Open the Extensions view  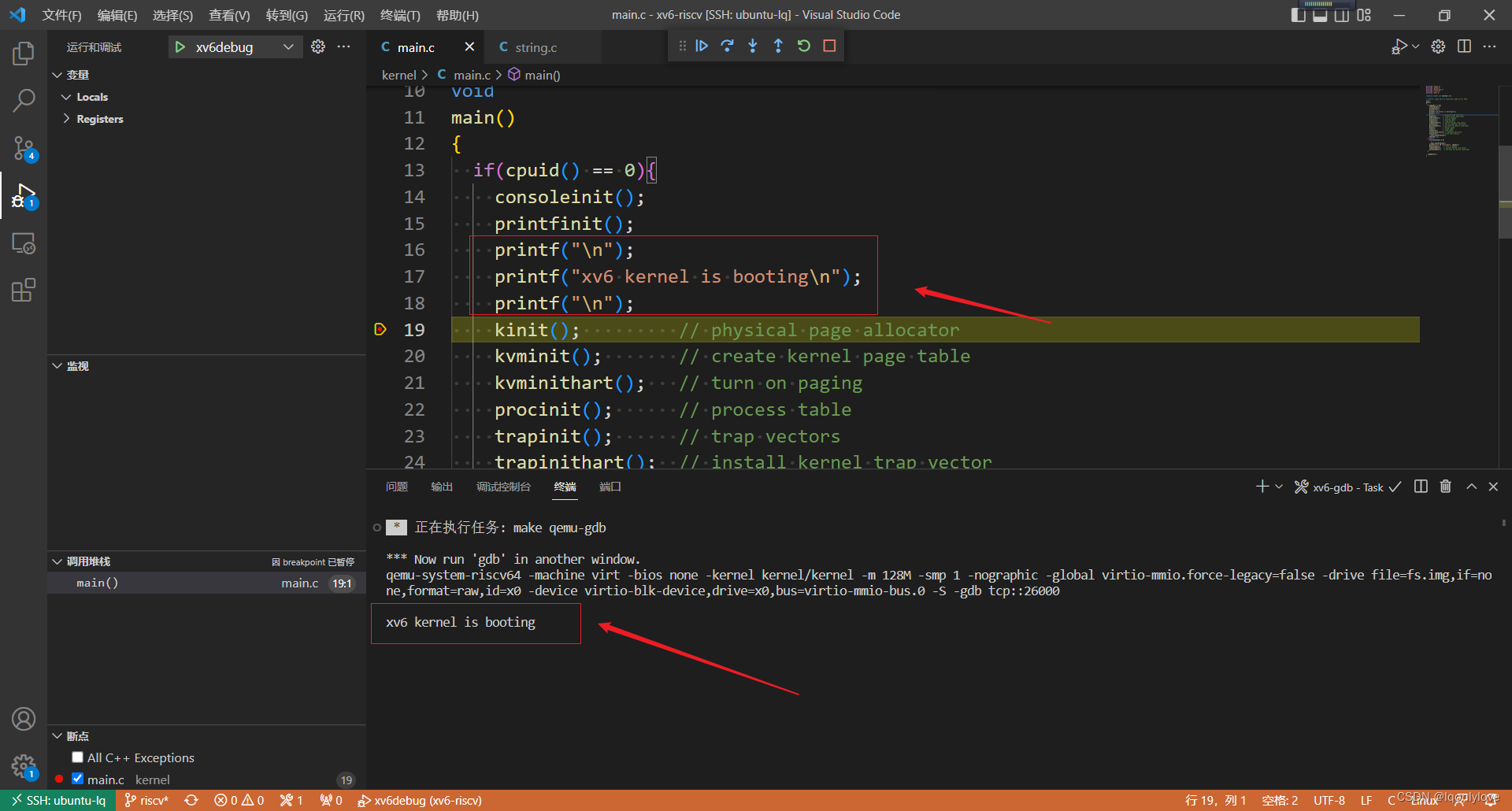(x=24, y=291)
